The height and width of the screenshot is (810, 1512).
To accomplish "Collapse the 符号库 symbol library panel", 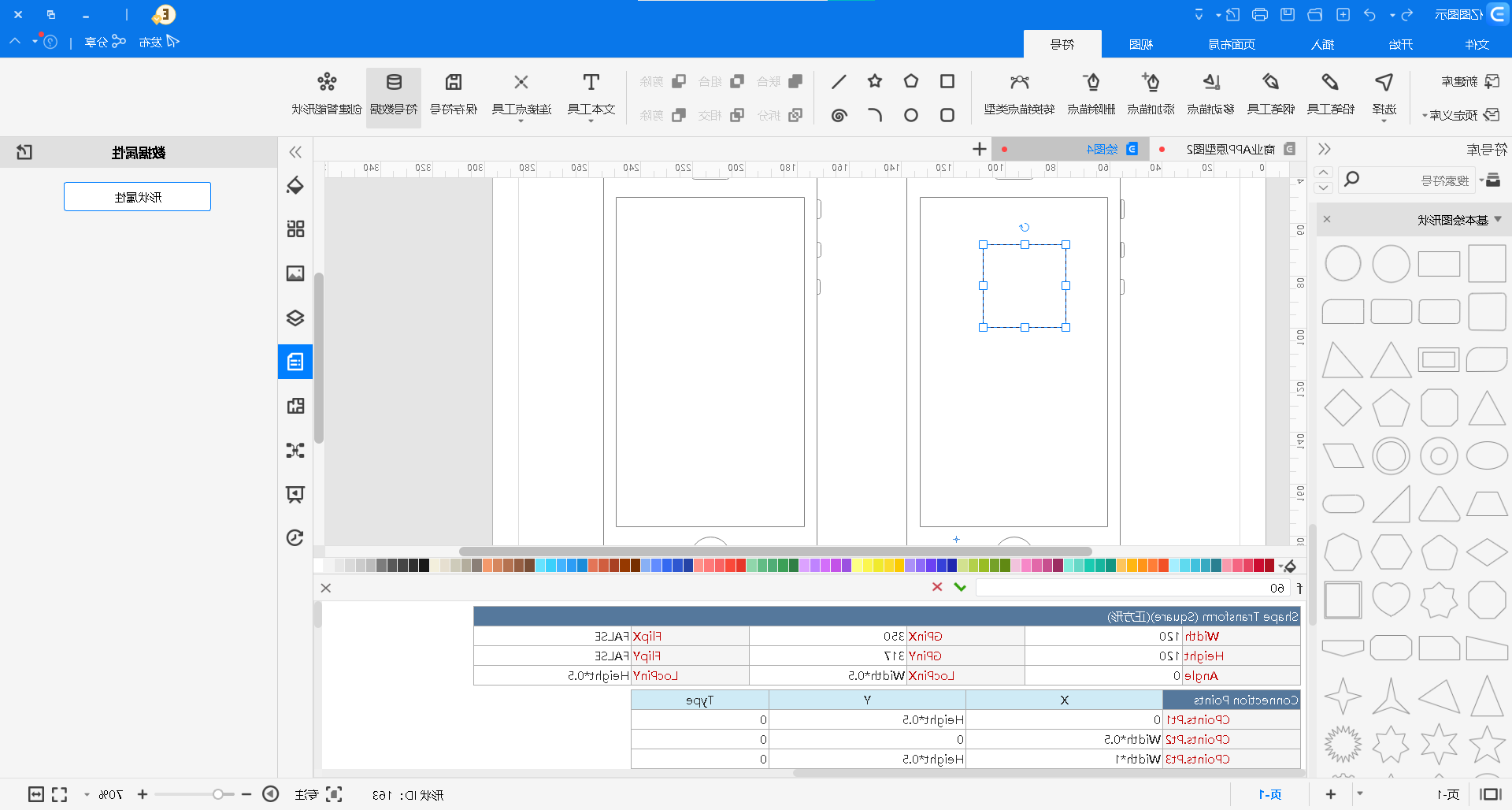I will 1325,149.
